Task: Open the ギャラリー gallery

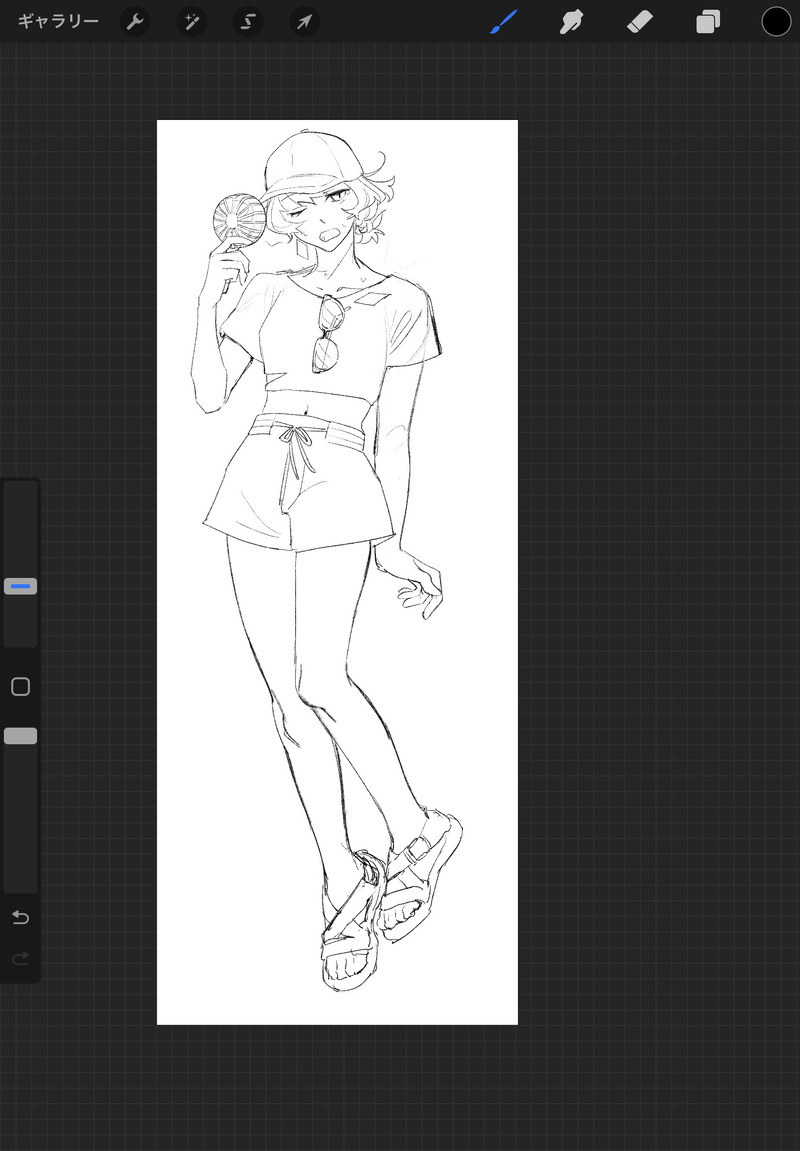Action: click(x=58, y=21)
